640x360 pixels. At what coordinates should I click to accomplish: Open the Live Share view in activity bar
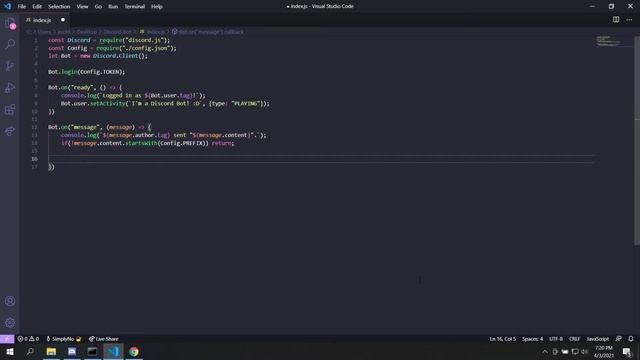[10, 131]
